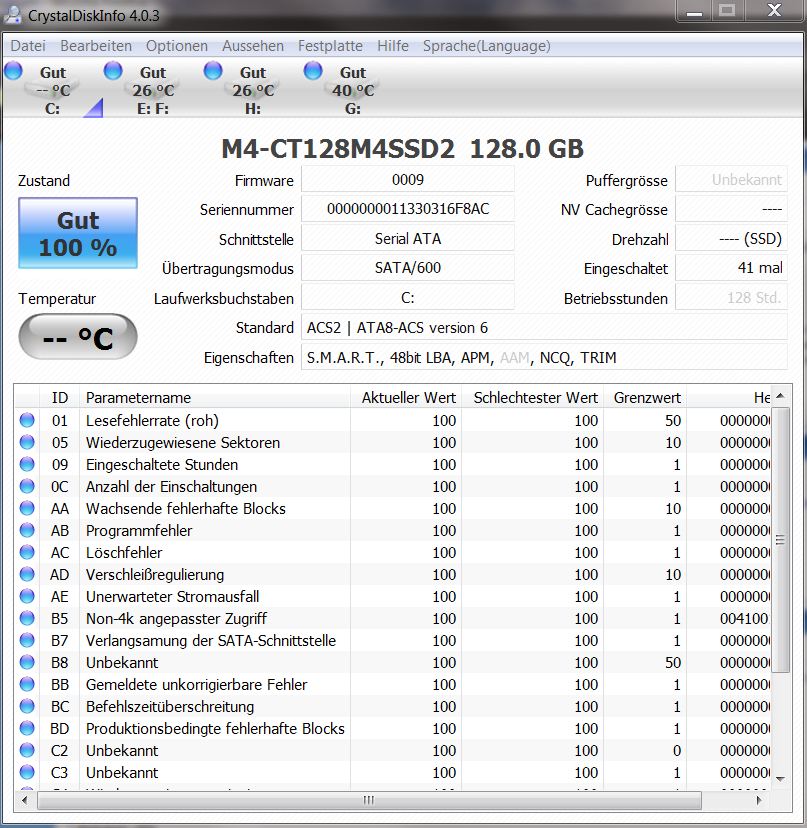The width and height of the screenshot is (807, 828).
Task: Select the C: drive health icon
Action: [x=13, y=70]
